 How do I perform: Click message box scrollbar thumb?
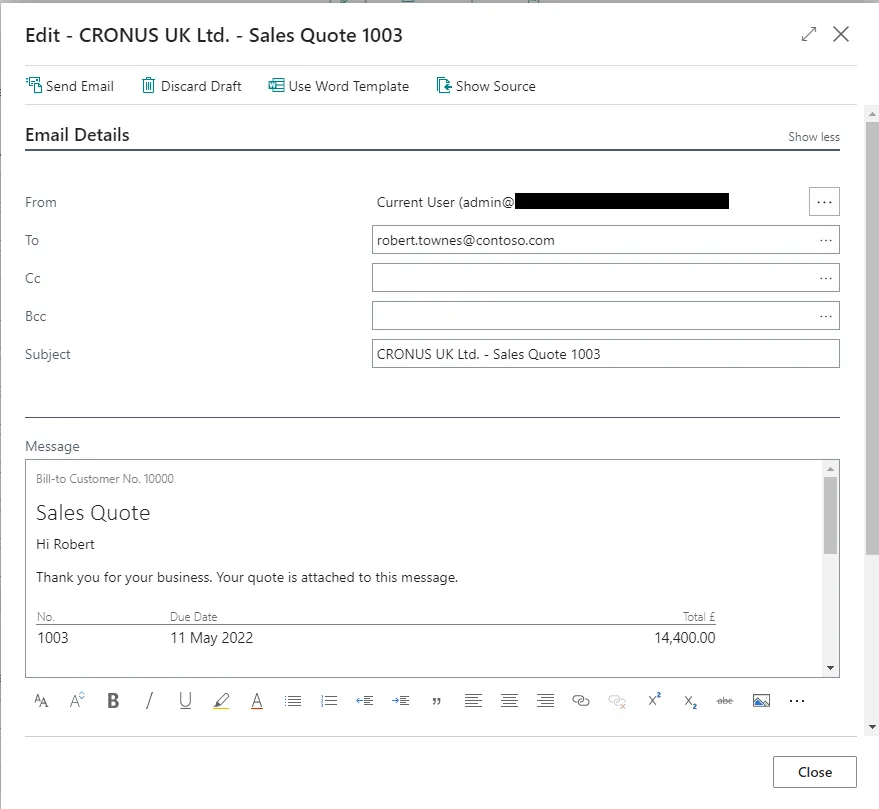(x=830, y=515)
